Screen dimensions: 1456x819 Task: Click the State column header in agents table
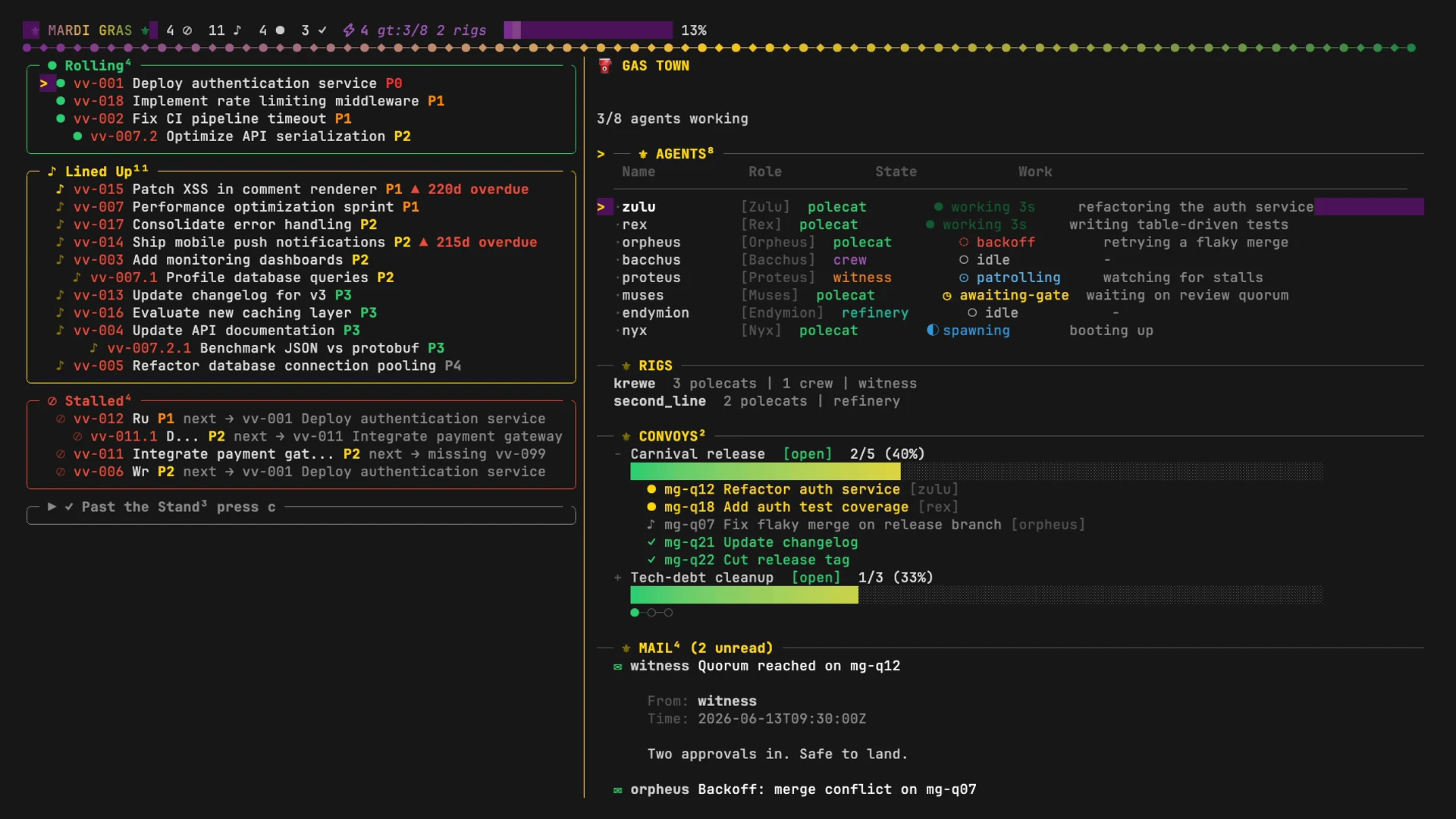coord(896,172)
